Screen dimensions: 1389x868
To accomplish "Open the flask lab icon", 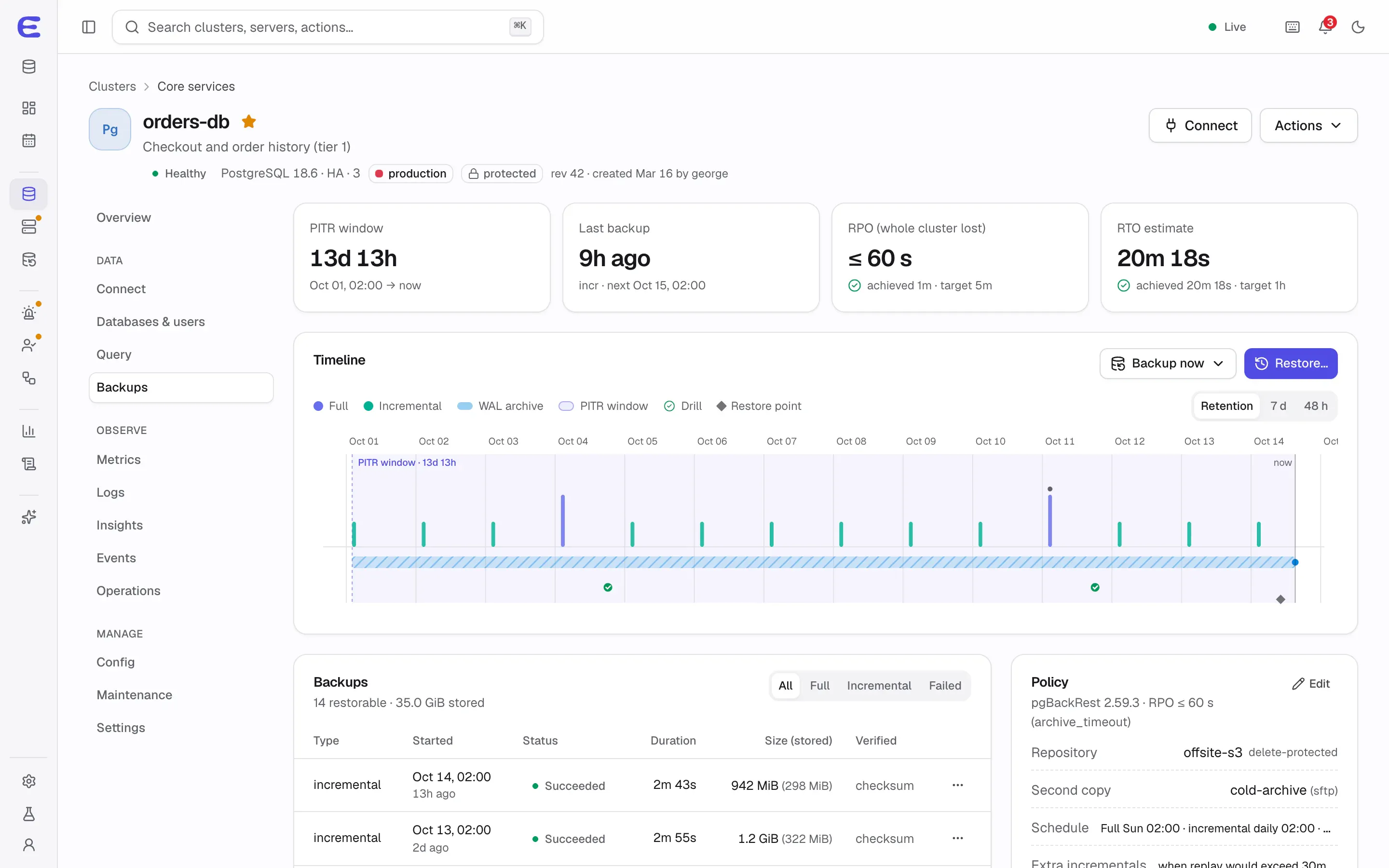I will (29, 814).
